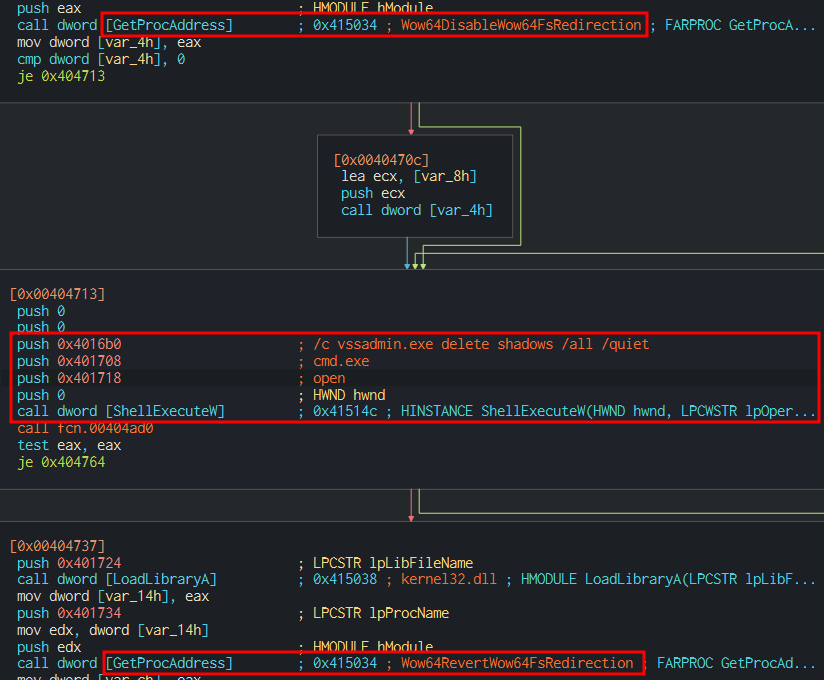Click the cmp dword [var_4h], 0 instruction
The height and width of the screenshot is (680, 824).
100,59
